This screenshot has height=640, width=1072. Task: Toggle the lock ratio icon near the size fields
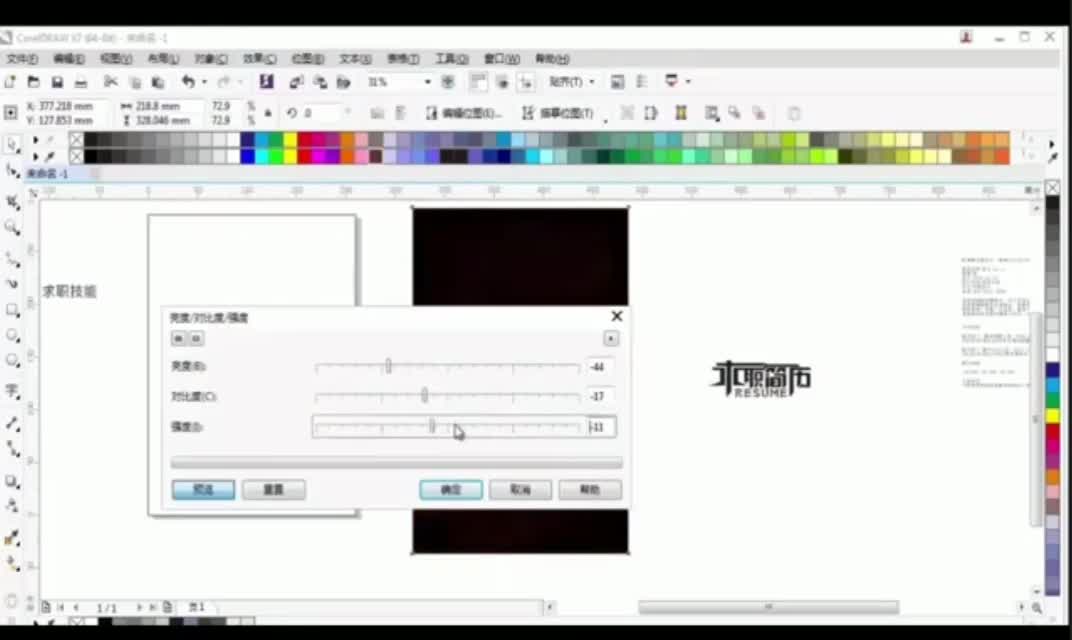coord(267,112)
